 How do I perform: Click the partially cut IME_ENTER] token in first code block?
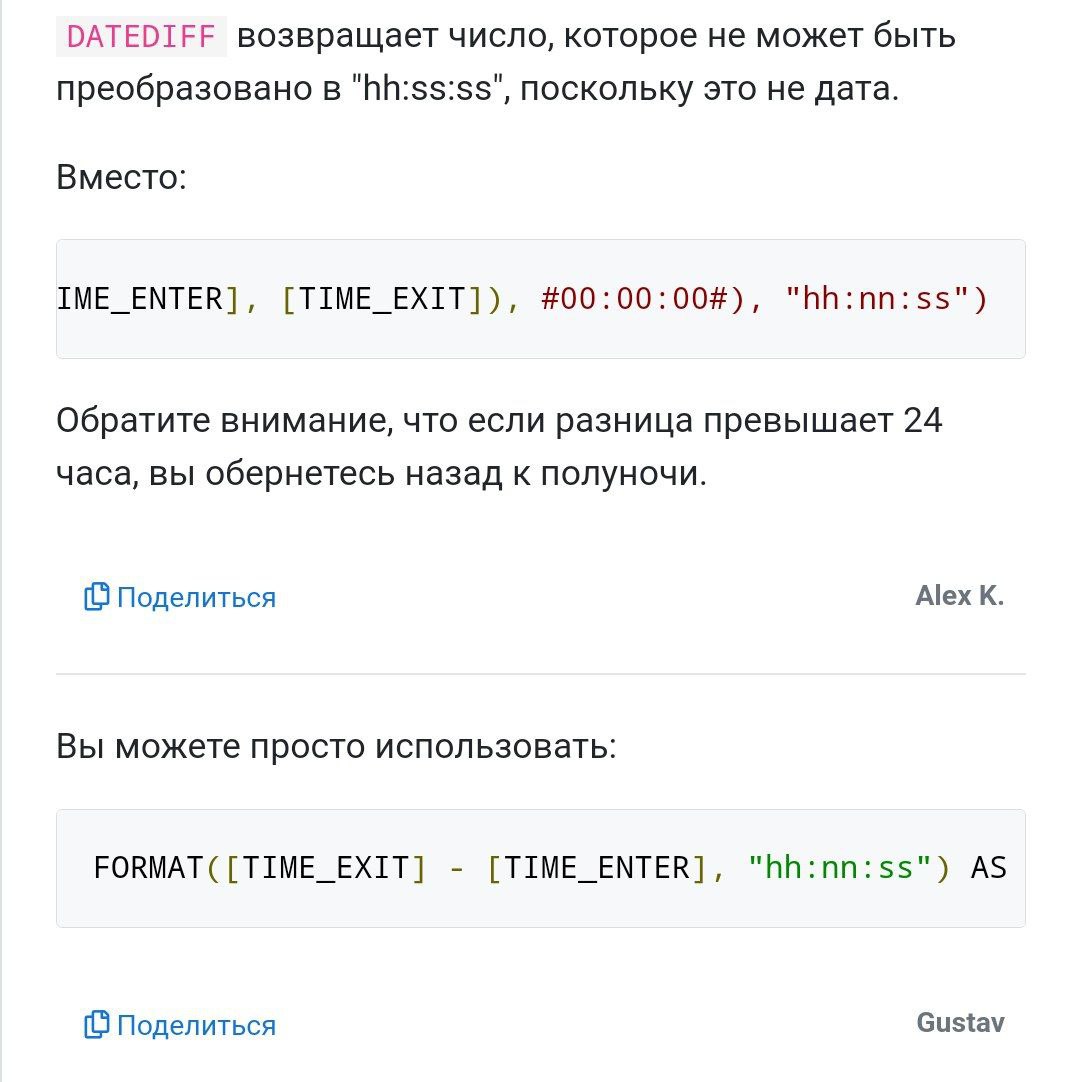(141, 299)
